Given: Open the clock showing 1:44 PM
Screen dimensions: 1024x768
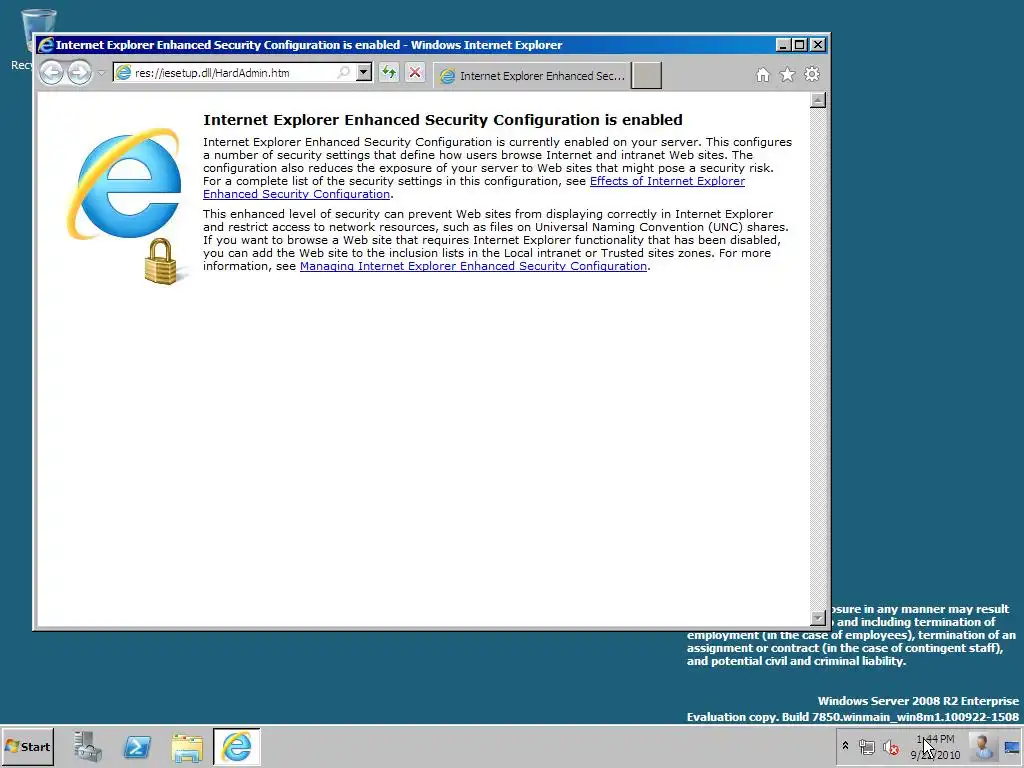Looking at the screenshot, I should click(x=935, y=746).
